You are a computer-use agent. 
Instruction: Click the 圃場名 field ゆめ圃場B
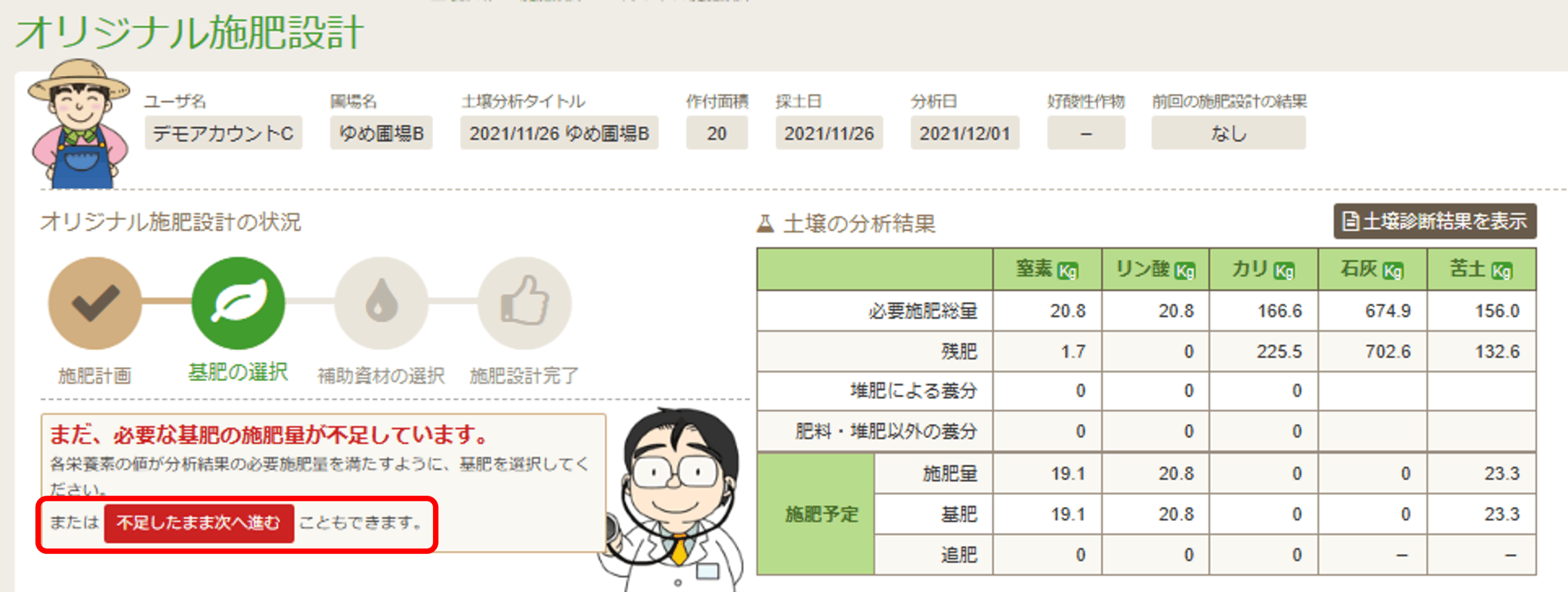click(x=381, y=133)
